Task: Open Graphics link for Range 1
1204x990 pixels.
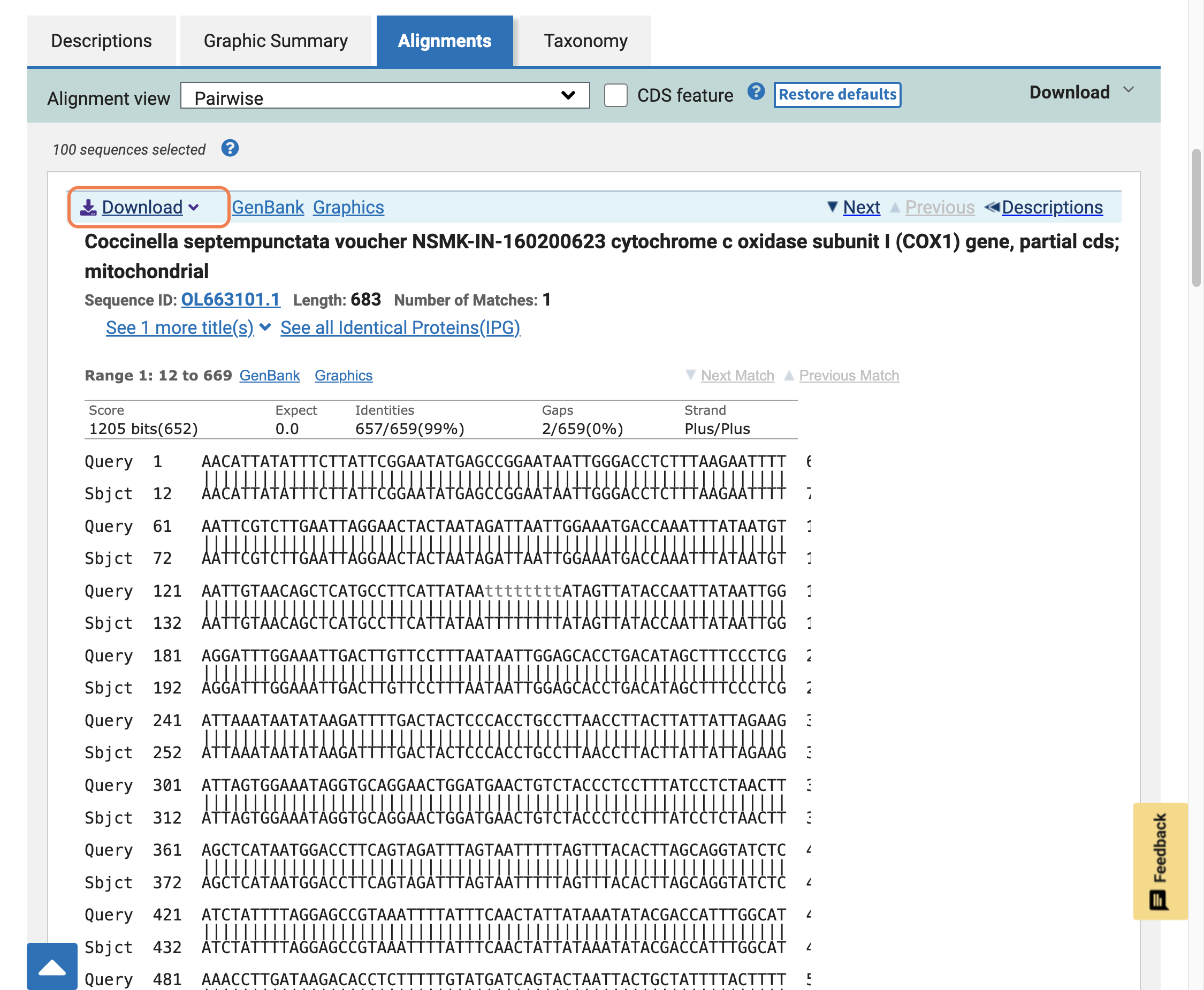Action: [x=344, y=375]
